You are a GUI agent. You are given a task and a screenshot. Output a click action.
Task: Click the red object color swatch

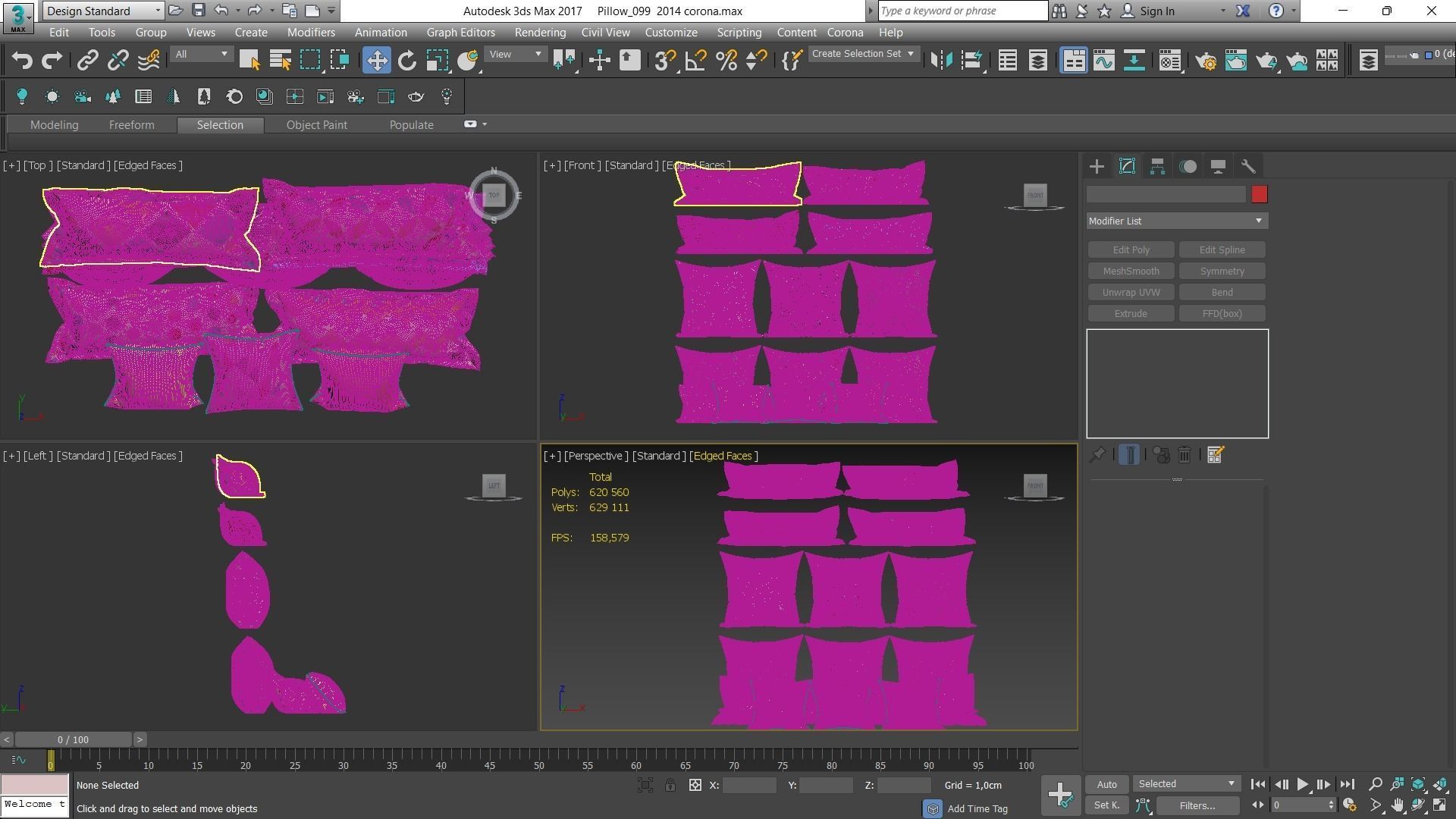(x=1259, y=195)
